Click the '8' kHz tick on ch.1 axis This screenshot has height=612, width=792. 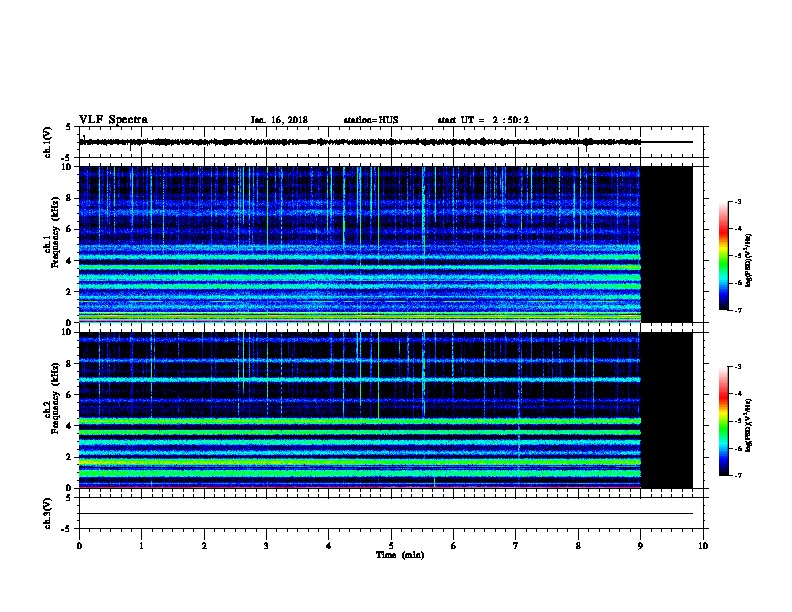69,198
